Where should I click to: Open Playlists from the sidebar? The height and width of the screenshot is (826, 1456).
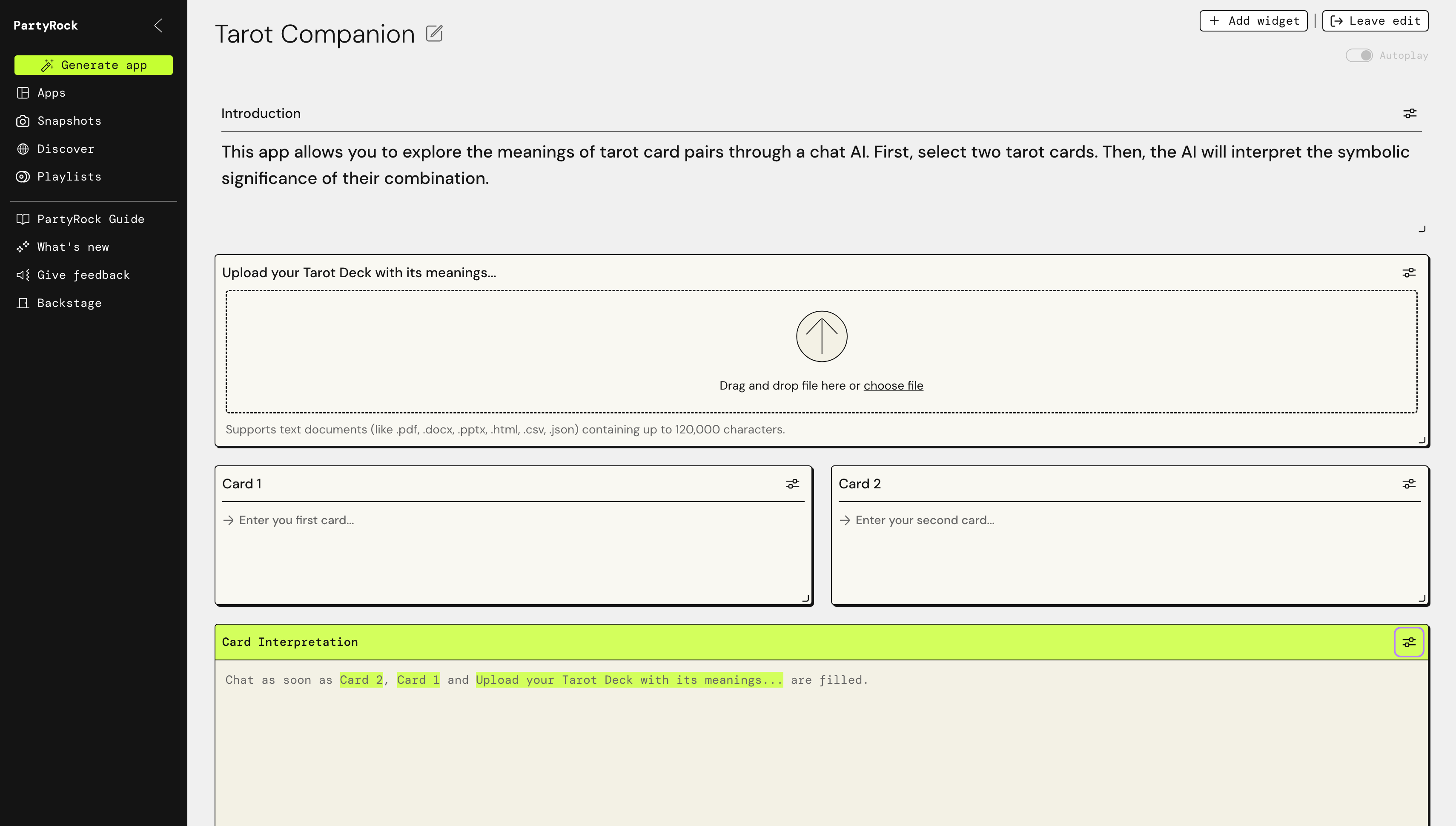69,177
